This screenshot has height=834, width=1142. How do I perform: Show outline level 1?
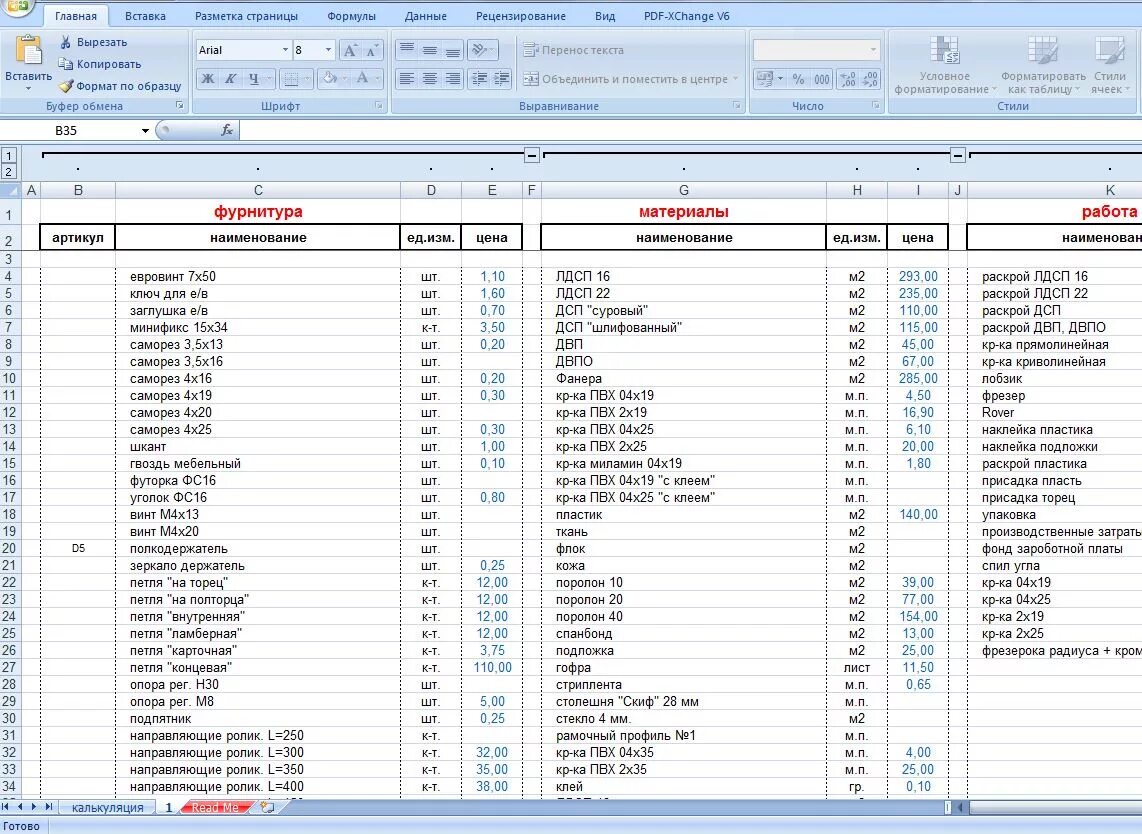point(9,155)
